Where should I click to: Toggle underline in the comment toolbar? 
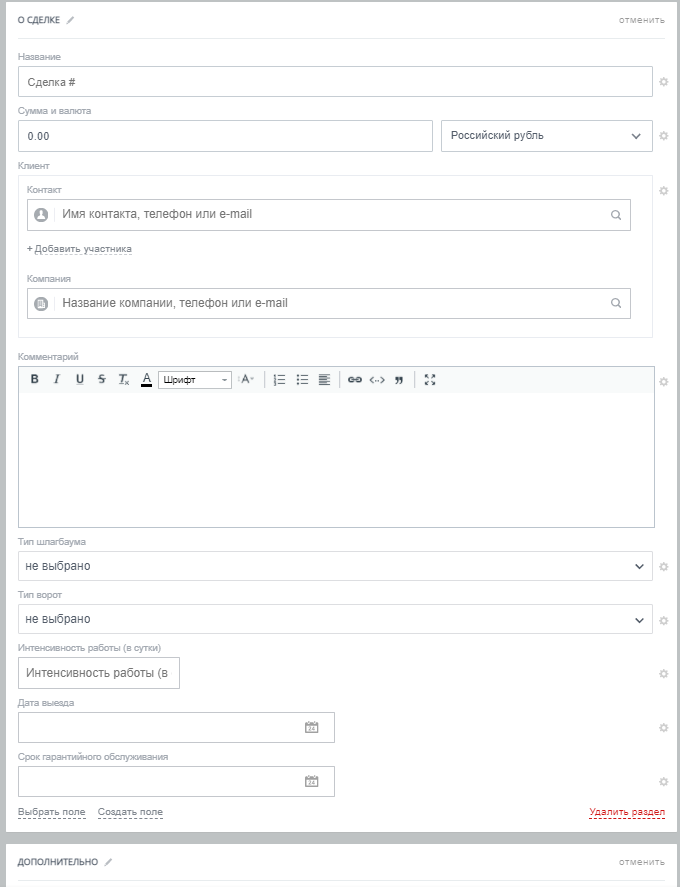(x=80, y=380)
